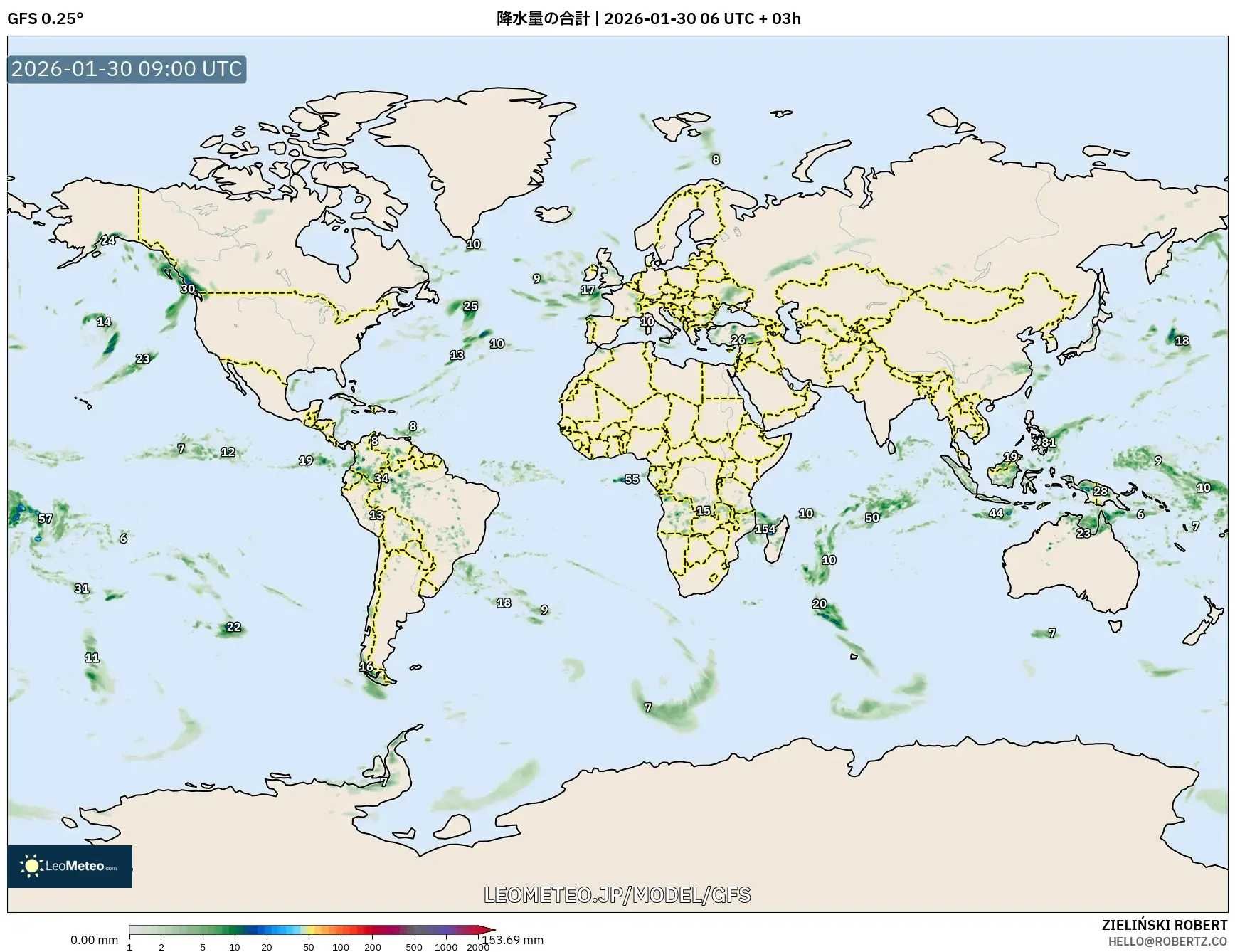The image size is (1235, 952).
Task: Click the HELLO@ROBERTZ.CO email address
Action: tap(1167, 941)
